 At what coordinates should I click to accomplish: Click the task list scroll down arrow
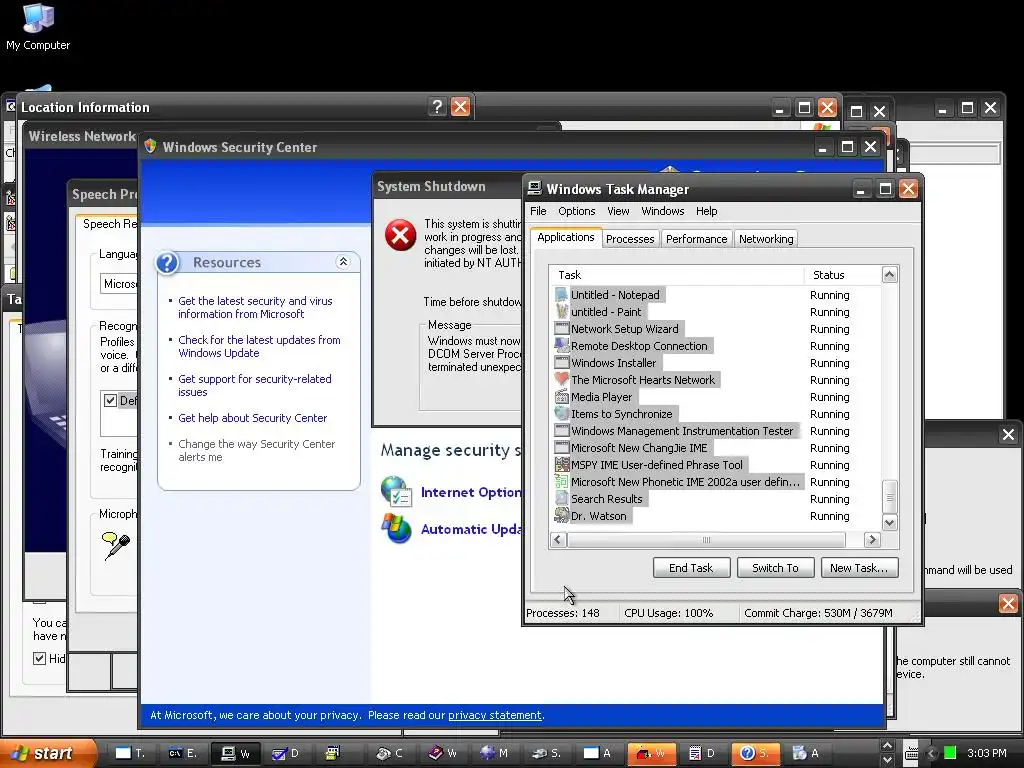click(889, 522)
